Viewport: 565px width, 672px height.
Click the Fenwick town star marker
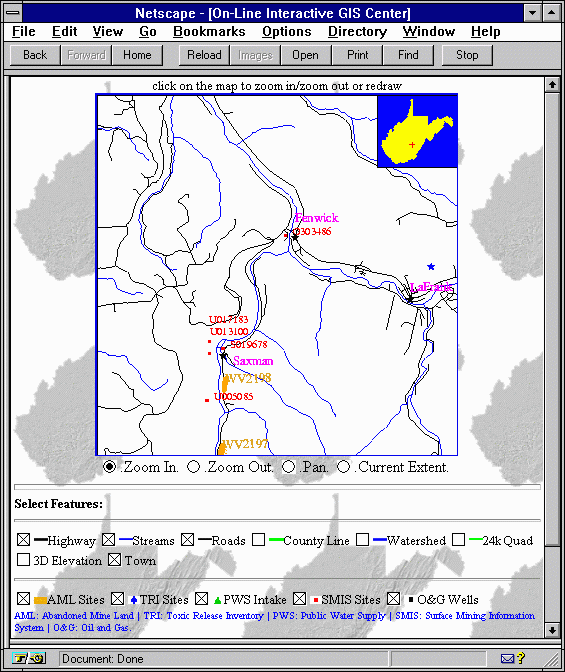tap(295, 236)
